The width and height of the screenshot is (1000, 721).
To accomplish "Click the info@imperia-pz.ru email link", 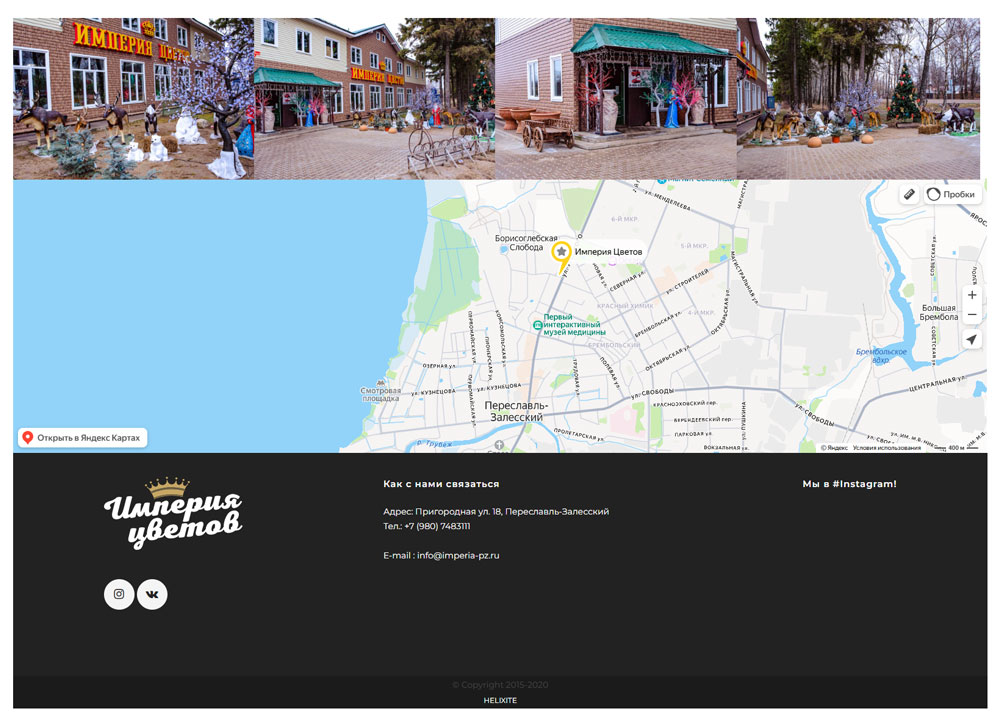I will [458, 555].
